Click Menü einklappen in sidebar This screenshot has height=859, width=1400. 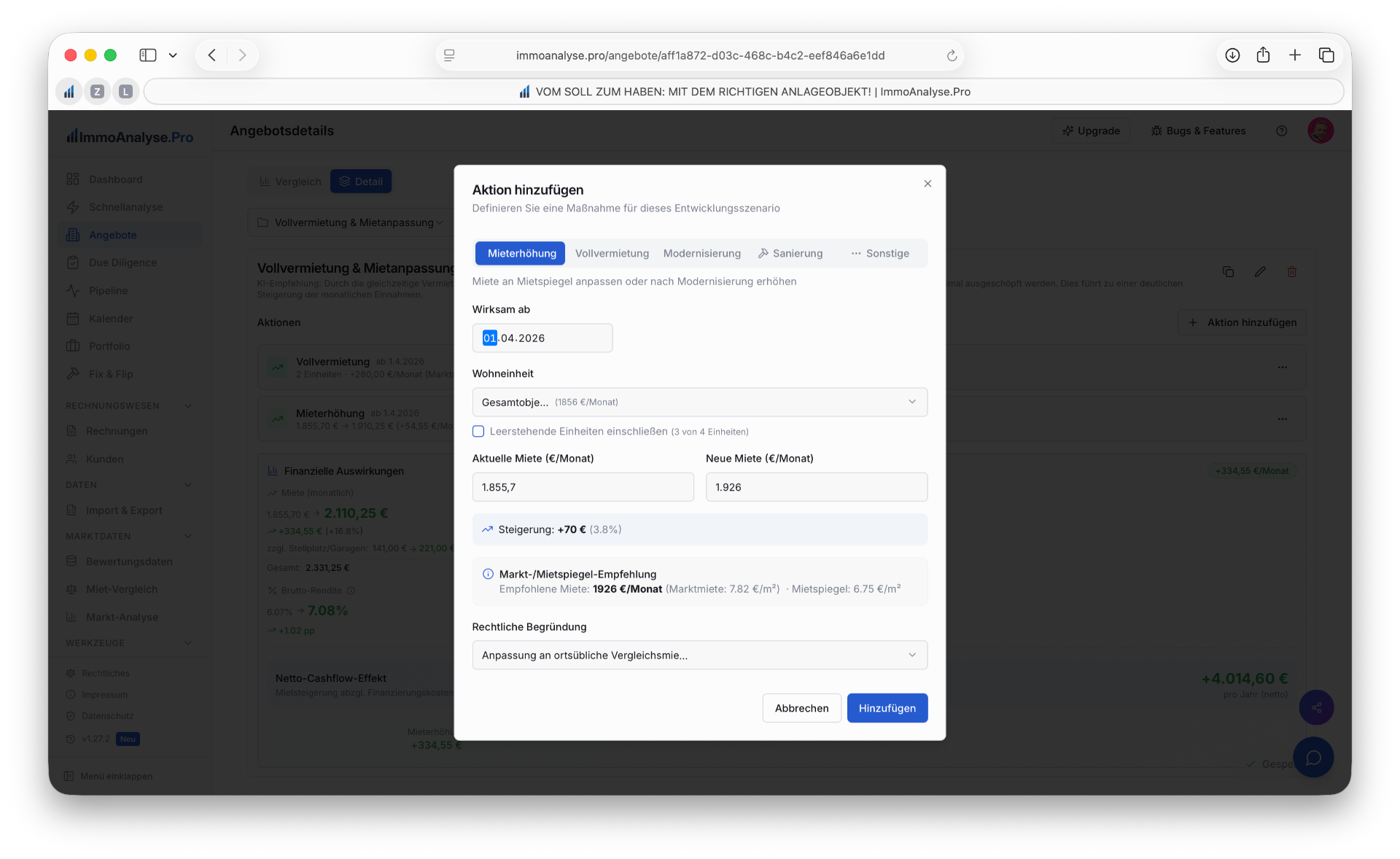[x=109, y=777]
